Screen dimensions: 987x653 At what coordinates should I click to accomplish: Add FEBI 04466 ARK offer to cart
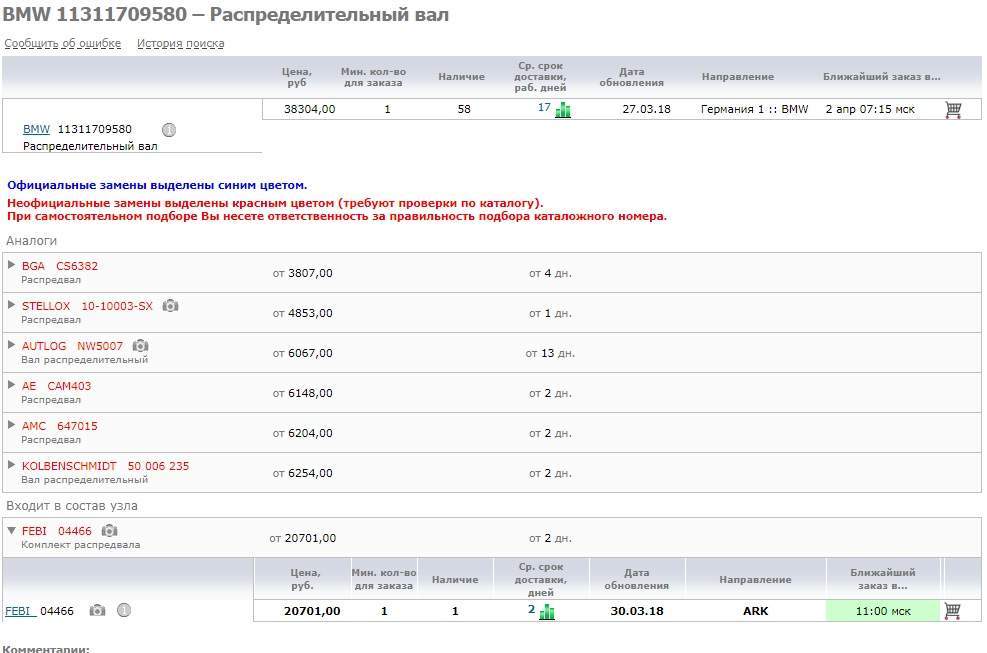tap(952, 611)
